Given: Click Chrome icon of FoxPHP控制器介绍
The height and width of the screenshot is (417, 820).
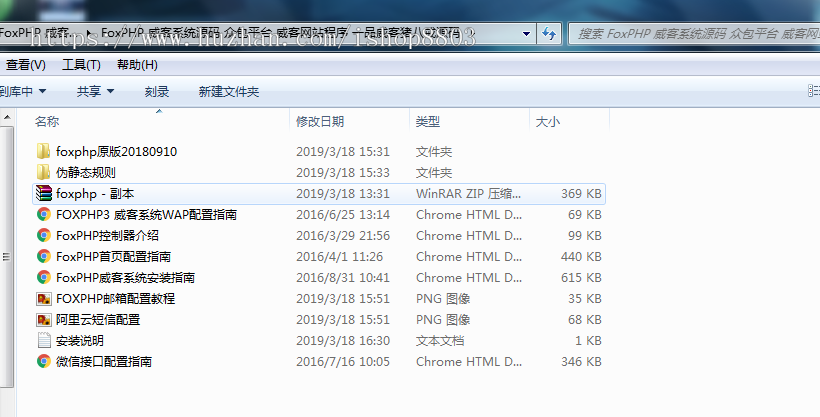Looking at the screenshot, I should [x=43, y=235].
